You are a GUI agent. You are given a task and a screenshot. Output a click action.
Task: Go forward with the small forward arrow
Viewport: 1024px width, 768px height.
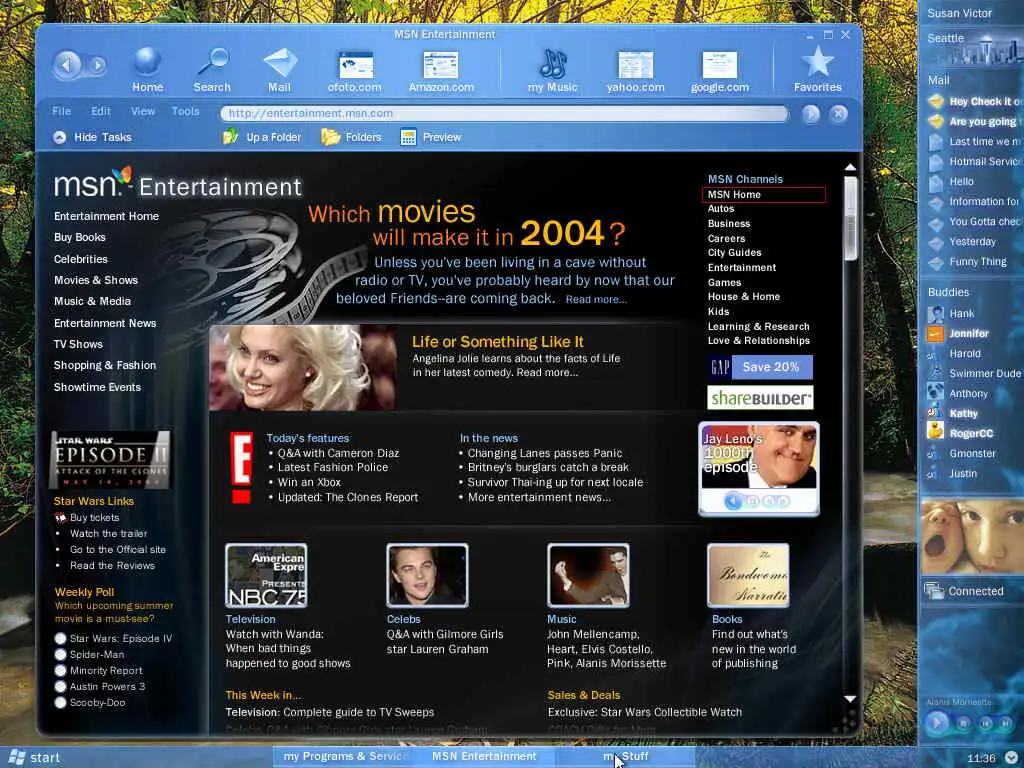pos(98,65)
